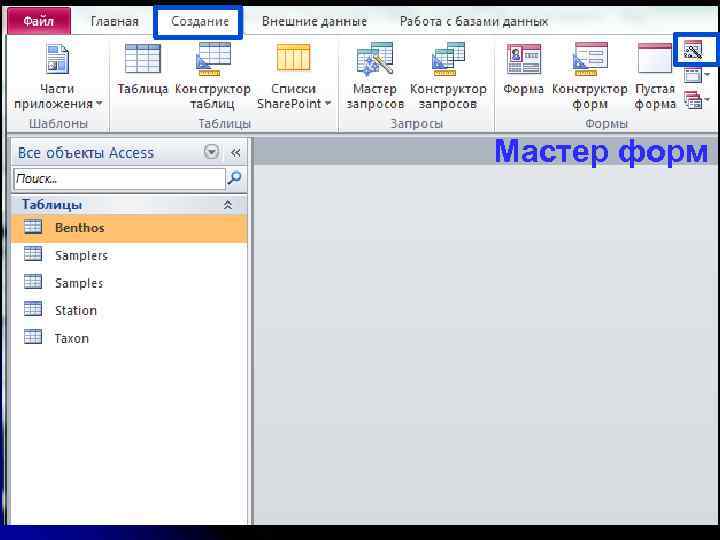Go to Работа с базами данных tab

[474, 21]
